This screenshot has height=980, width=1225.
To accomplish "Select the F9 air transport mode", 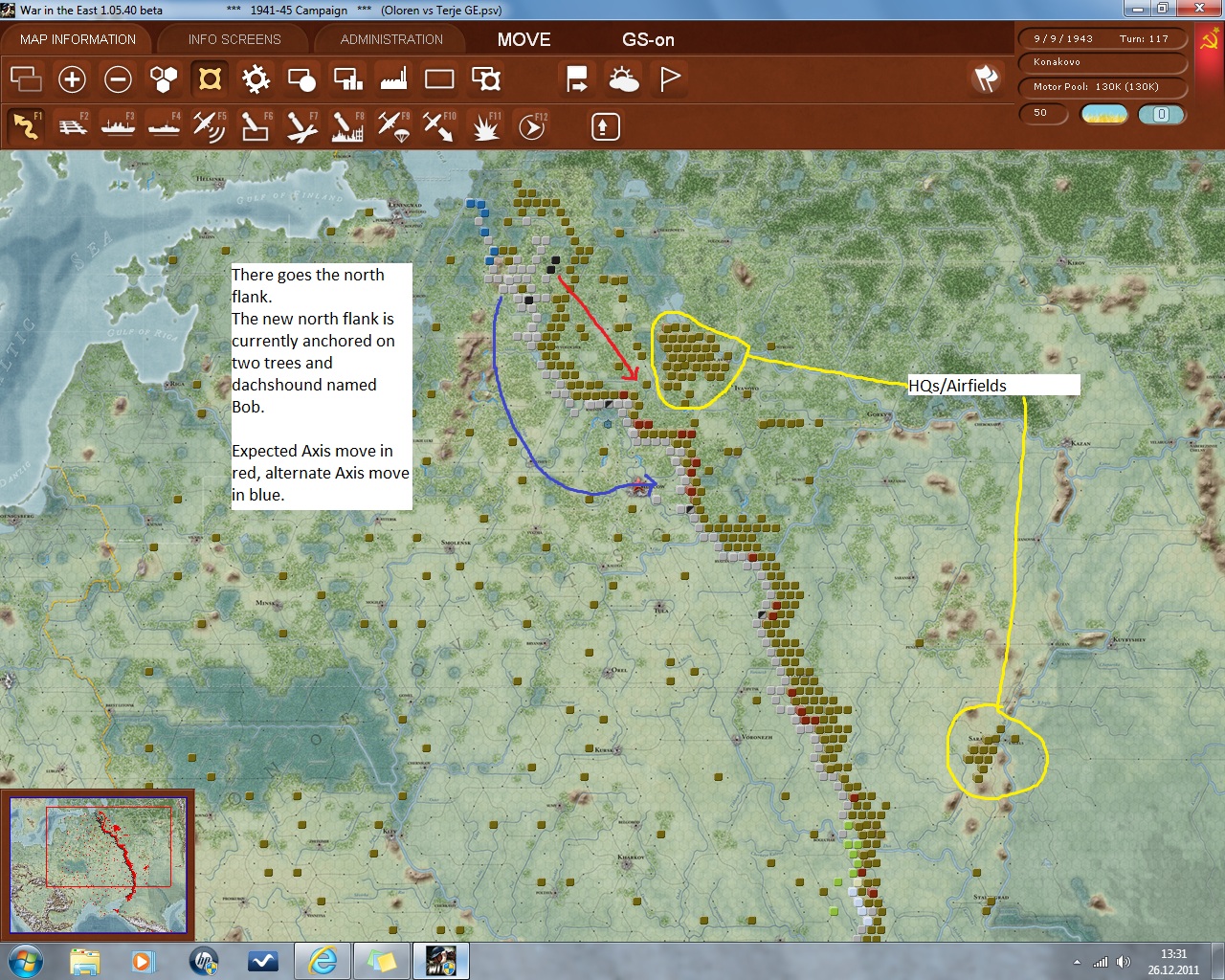I will (x=393, y=125).
